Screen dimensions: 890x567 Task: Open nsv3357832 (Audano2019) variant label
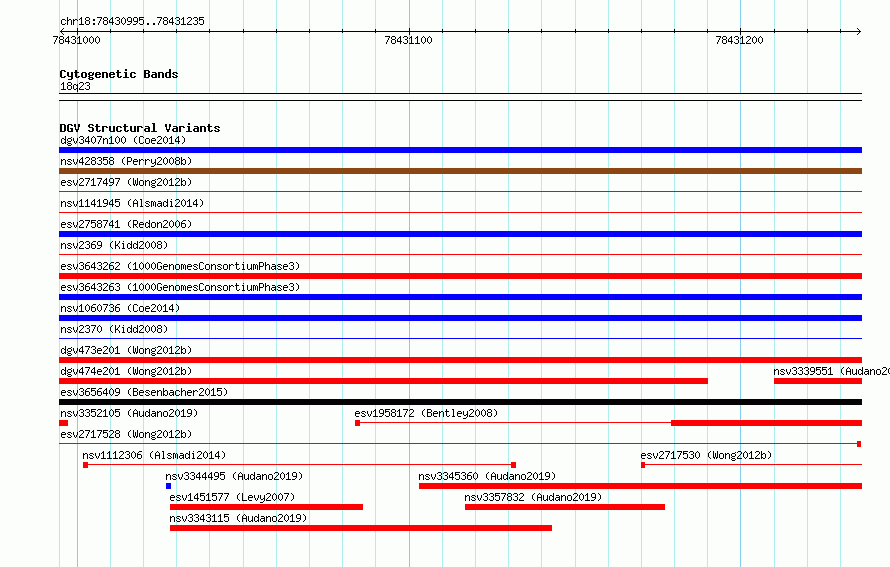pos(533,497)
